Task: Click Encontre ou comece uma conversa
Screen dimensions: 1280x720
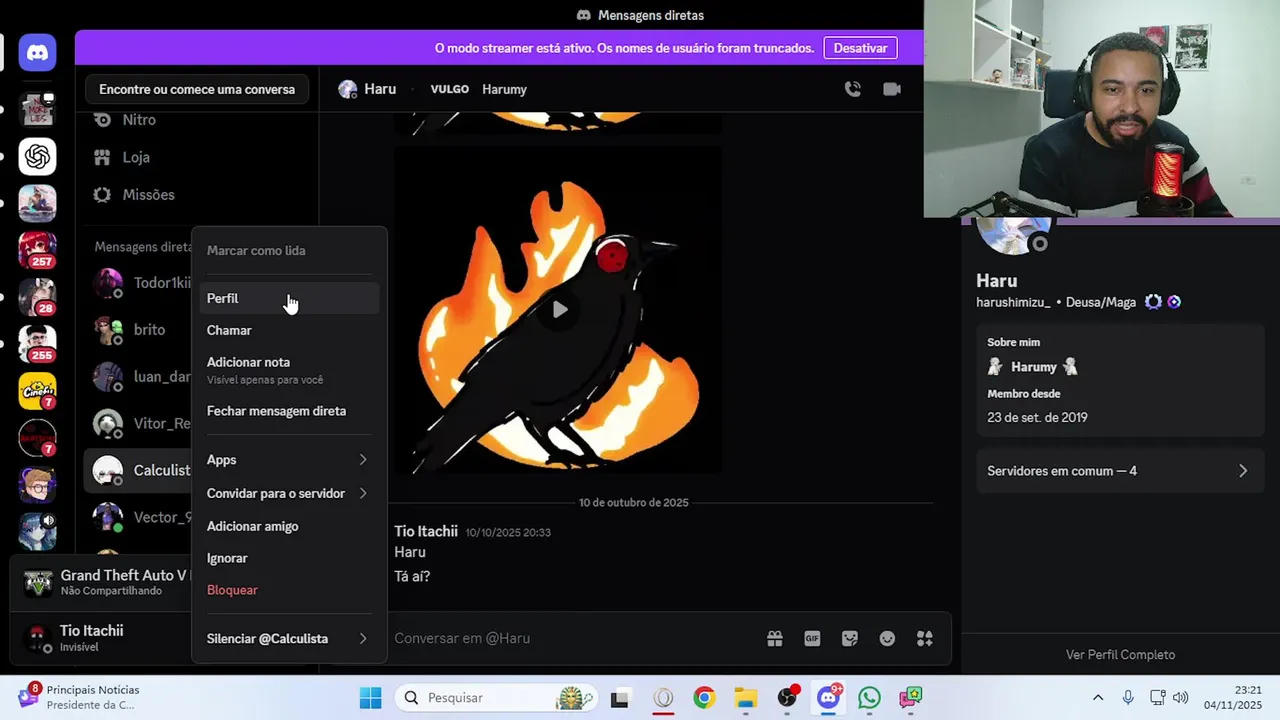Action: (197, 89)
